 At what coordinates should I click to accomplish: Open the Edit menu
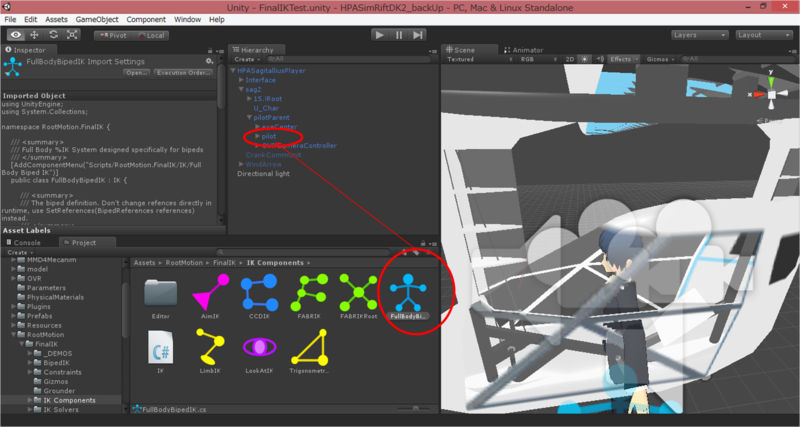pyautogui.click(x=31, y=19)
